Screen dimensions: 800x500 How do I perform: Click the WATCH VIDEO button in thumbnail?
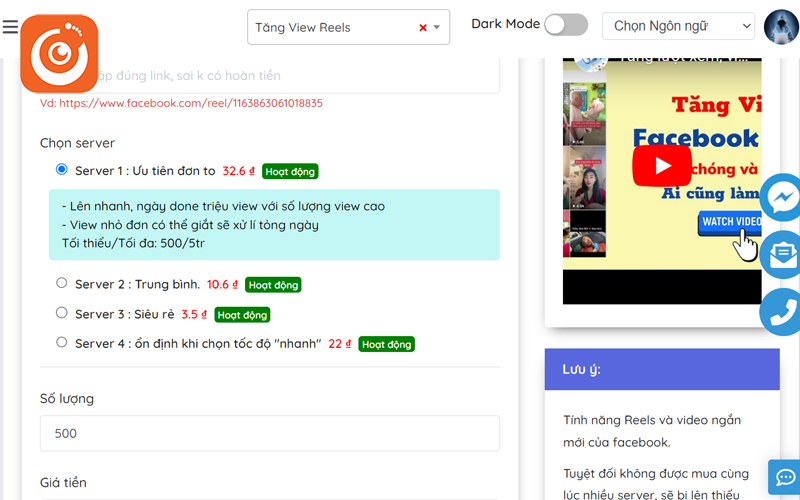(730, 222)
